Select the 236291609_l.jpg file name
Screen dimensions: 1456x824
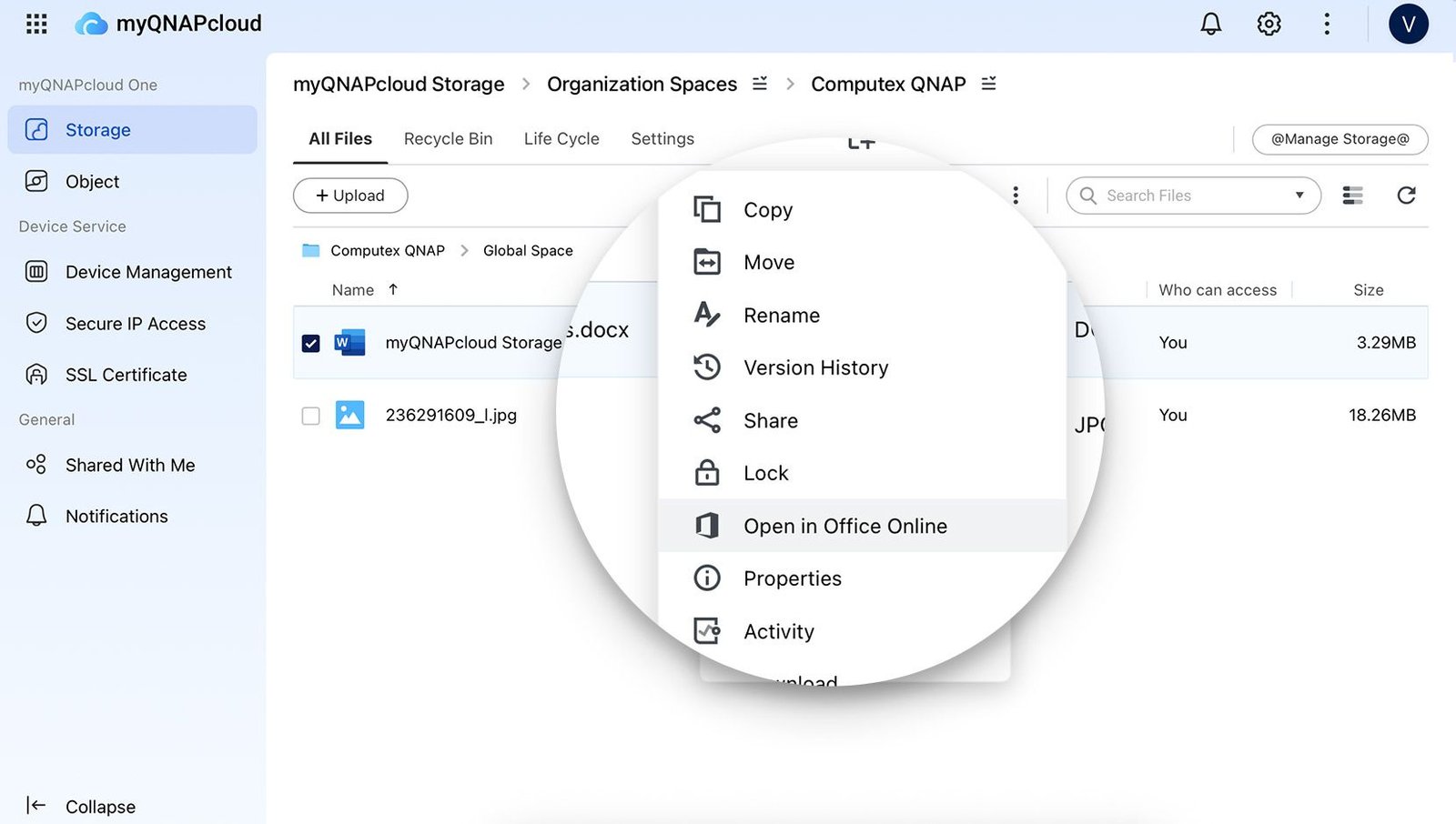coord(451,415)
